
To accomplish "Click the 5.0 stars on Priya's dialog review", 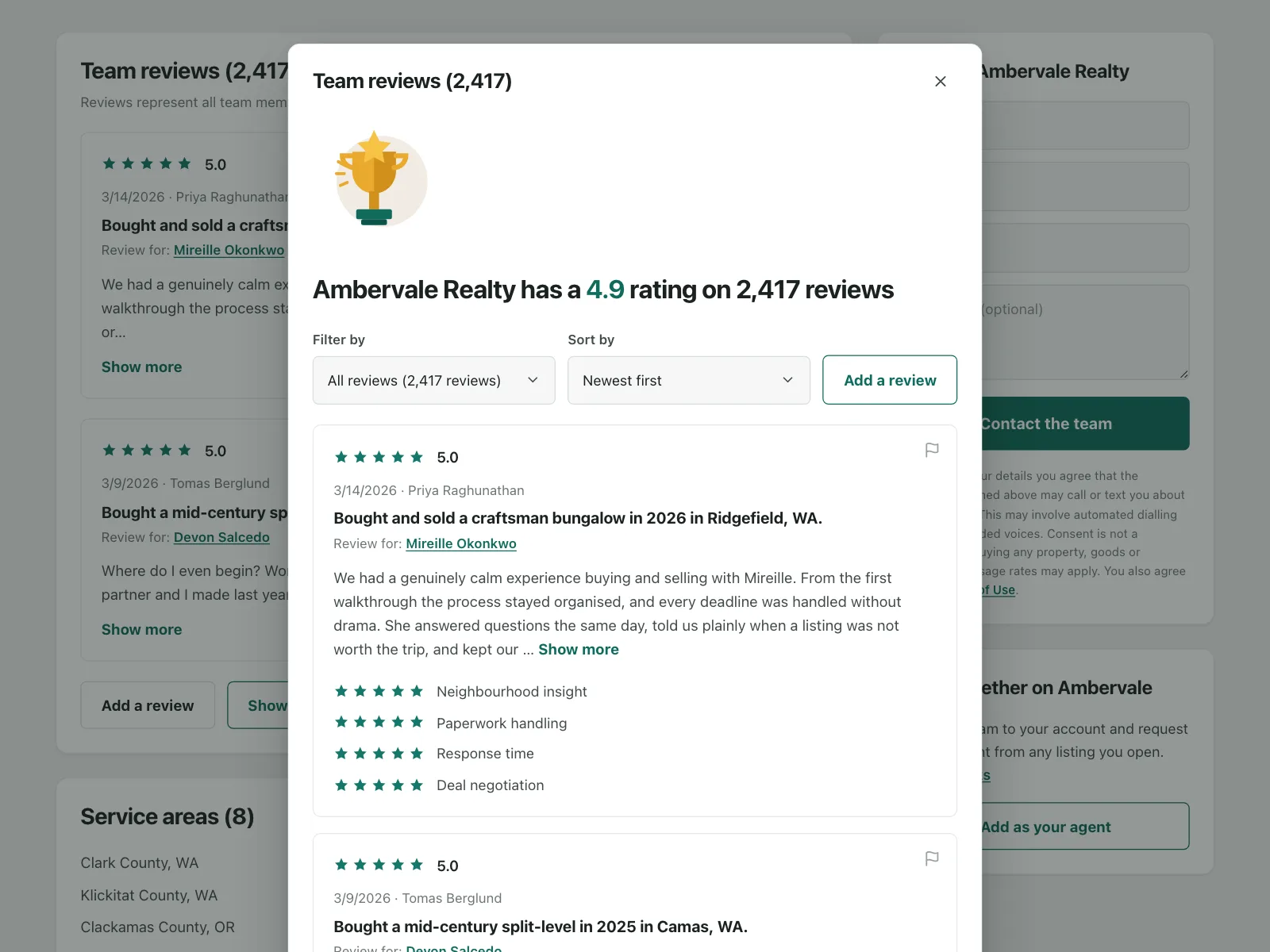I will point(379,457).
